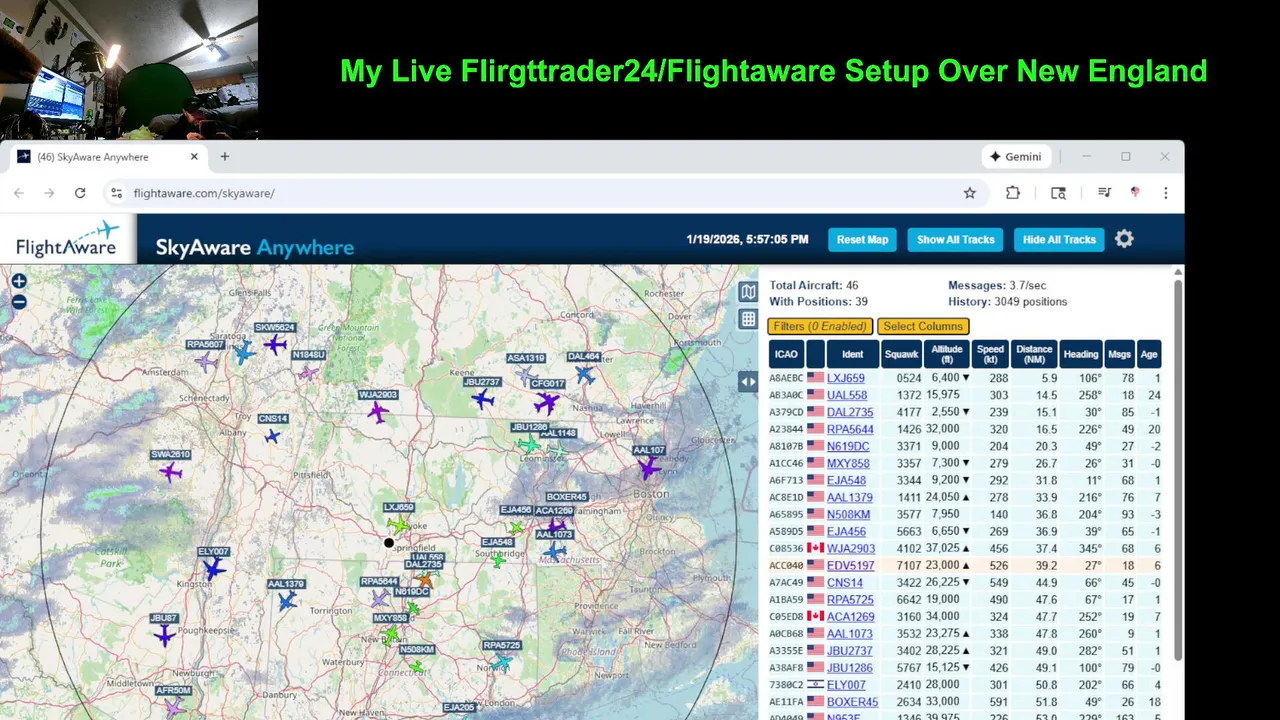
Task: Bookmark this page with star icon
Action: 969,193
